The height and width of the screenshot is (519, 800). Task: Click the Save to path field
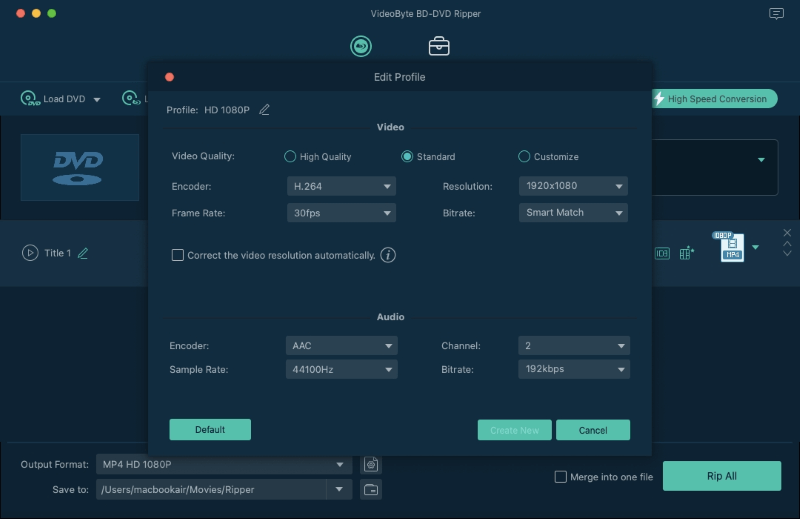[211, 489]
